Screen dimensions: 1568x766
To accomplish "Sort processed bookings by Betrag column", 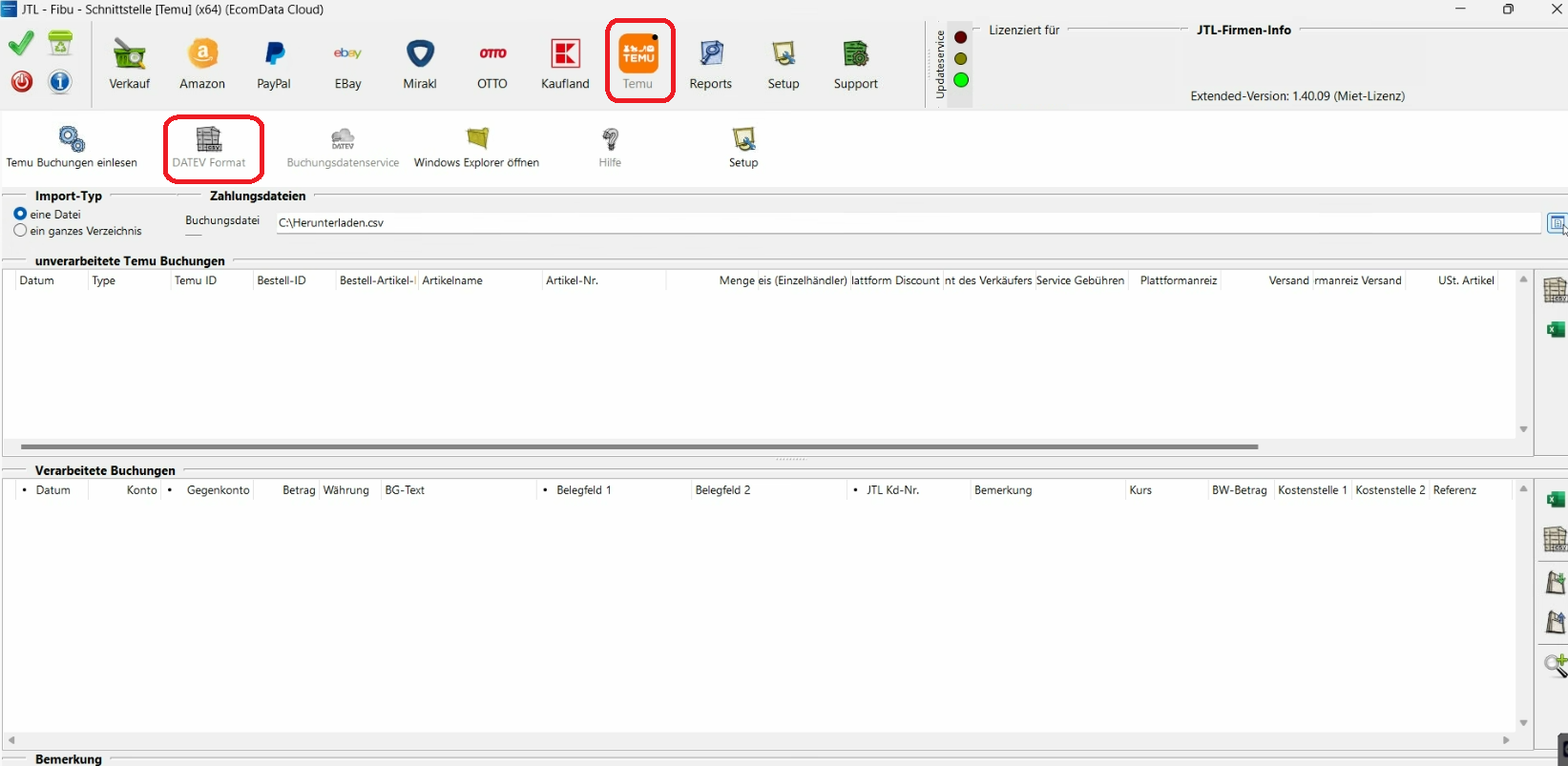I will 298,490.
